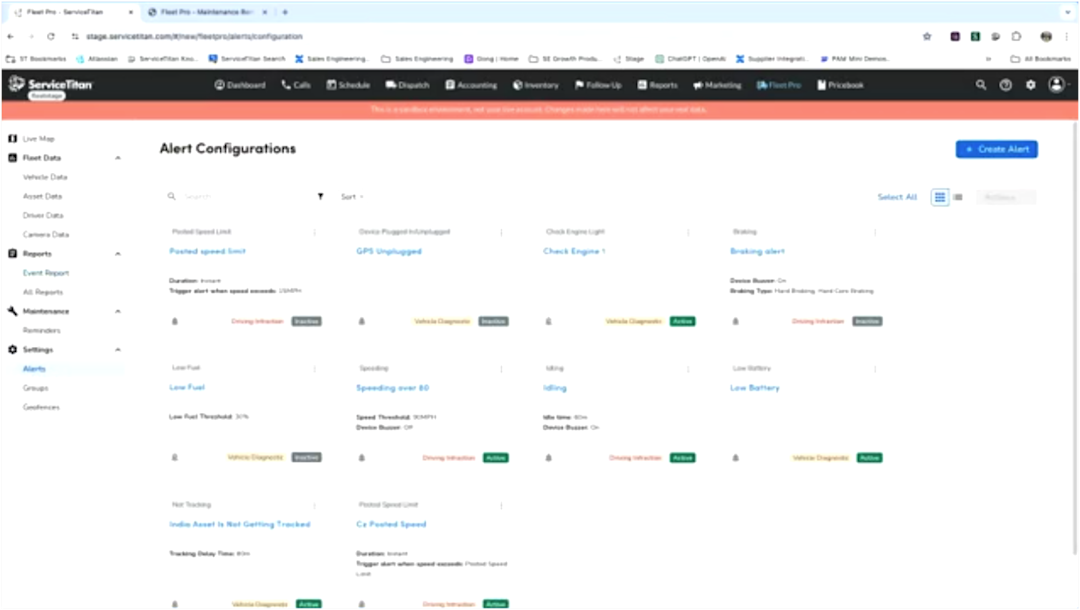Click the filter funnel icon beside search

coord(320,196)
